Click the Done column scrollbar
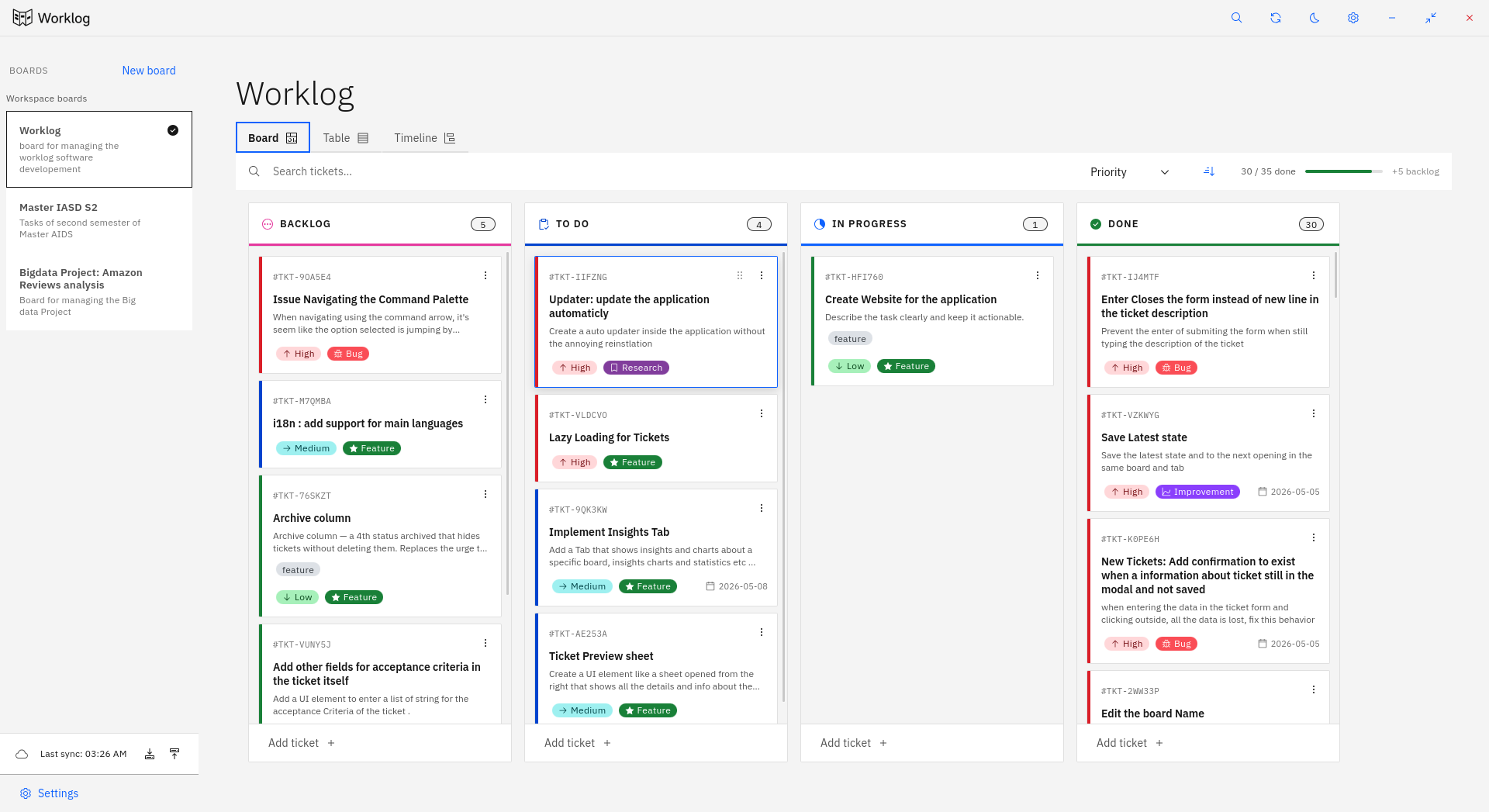This screenshot has height=812, width=1489. point(1335,275)
